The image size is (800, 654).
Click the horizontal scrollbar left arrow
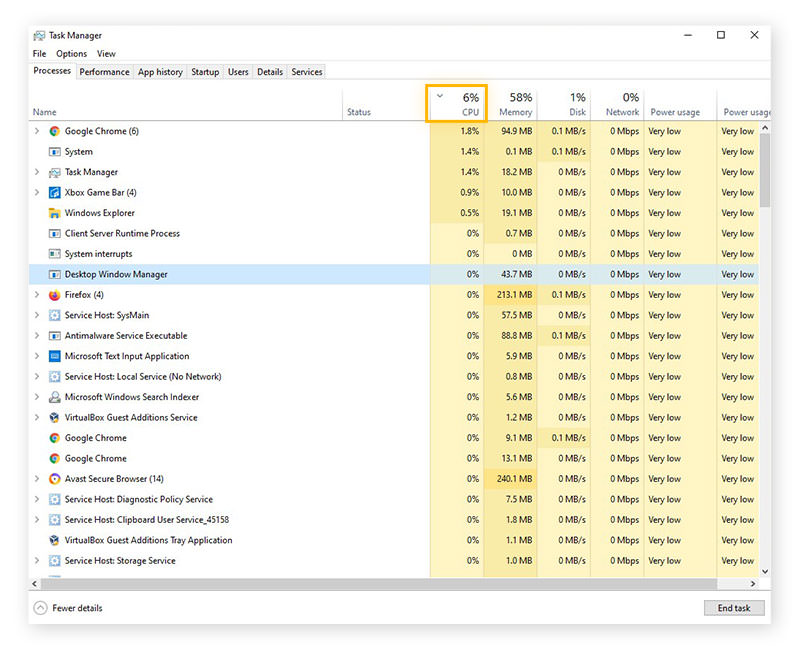35,584
